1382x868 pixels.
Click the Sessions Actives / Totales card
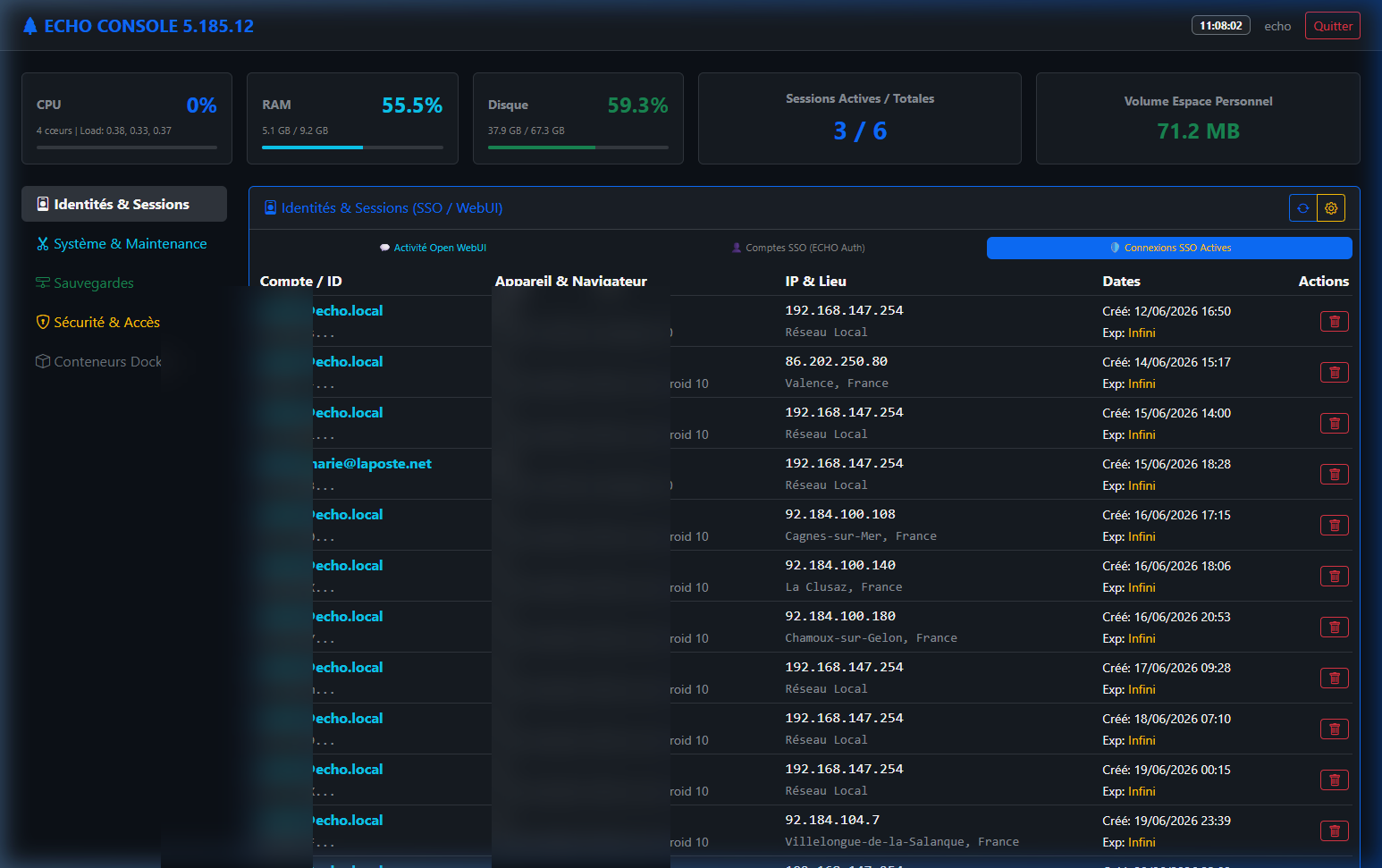(860, 118)
